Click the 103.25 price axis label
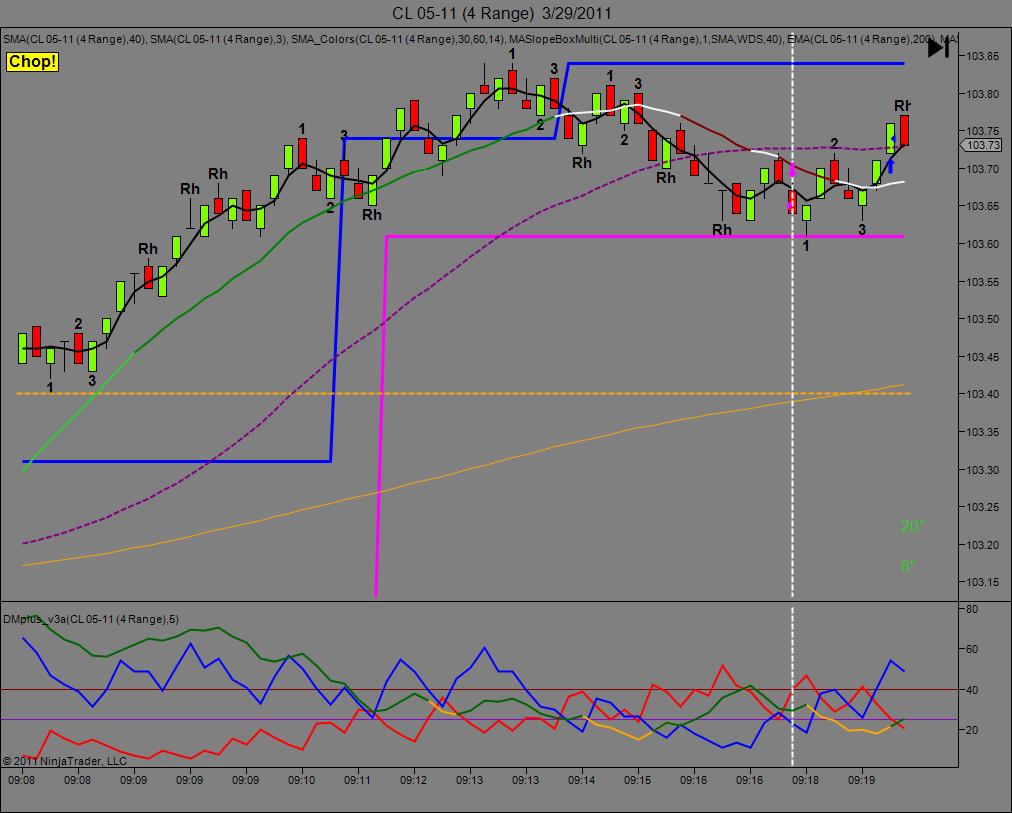Screen dimensions: 1012x813 click(983, 507)
